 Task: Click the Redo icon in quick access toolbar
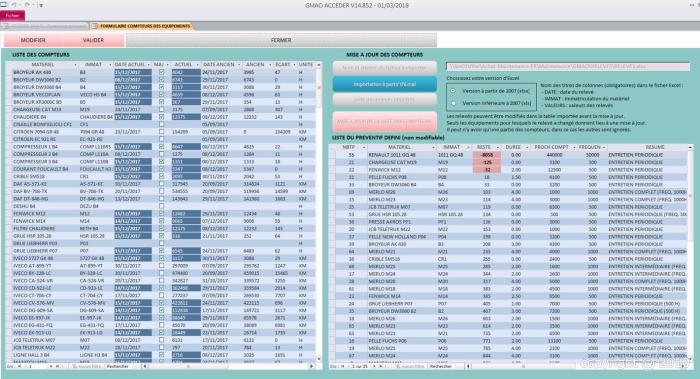[x=27, y=5]
